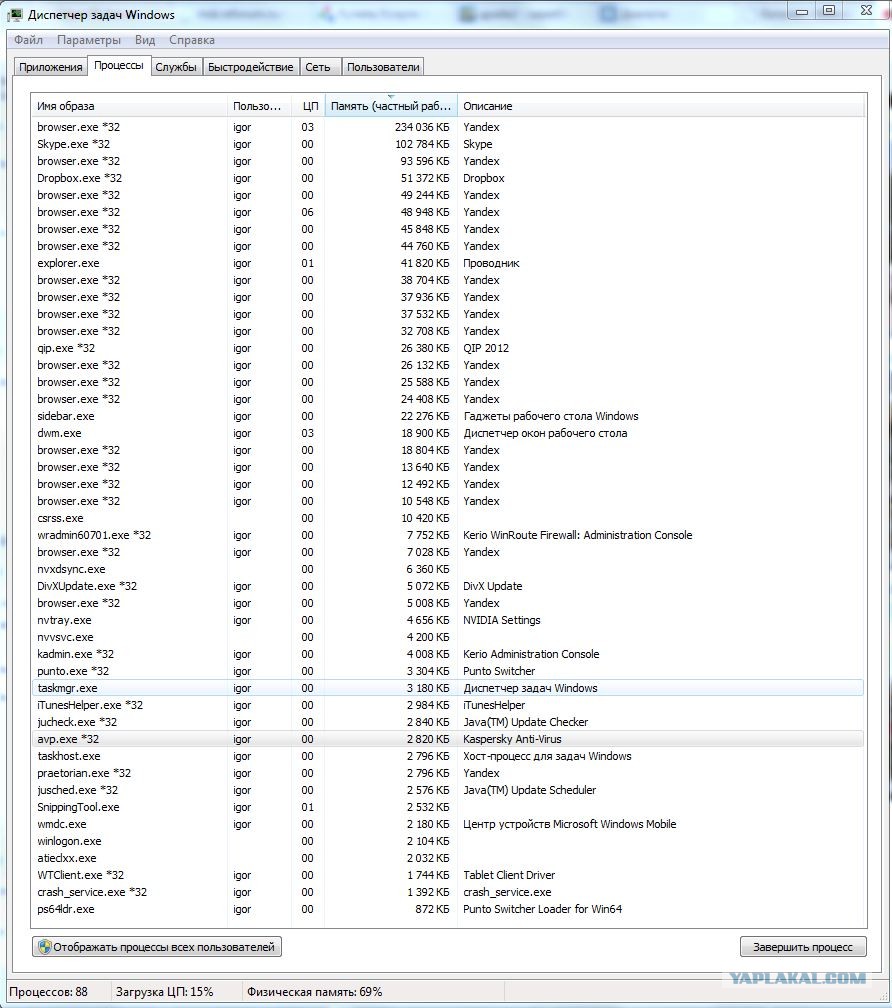Click Завершить процесс button
Viewport: 892px width, 1008px height.
pos(803,947)
